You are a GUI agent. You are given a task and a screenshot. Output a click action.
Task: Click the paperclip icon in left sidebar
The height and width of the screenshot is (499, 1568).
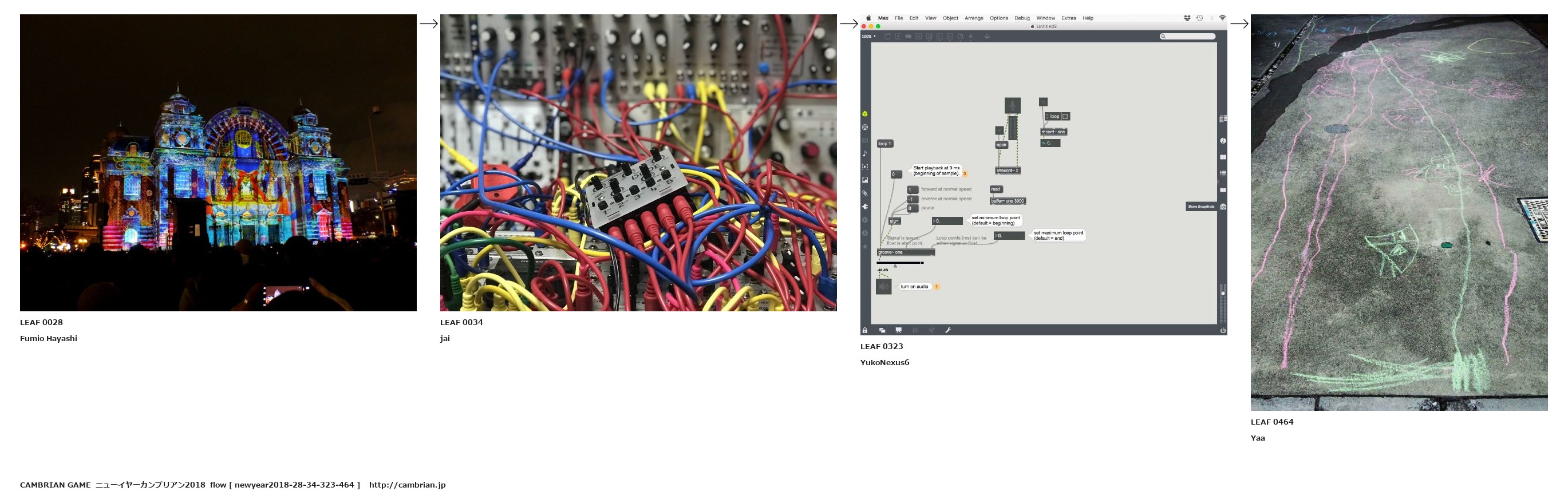(864, 193)
